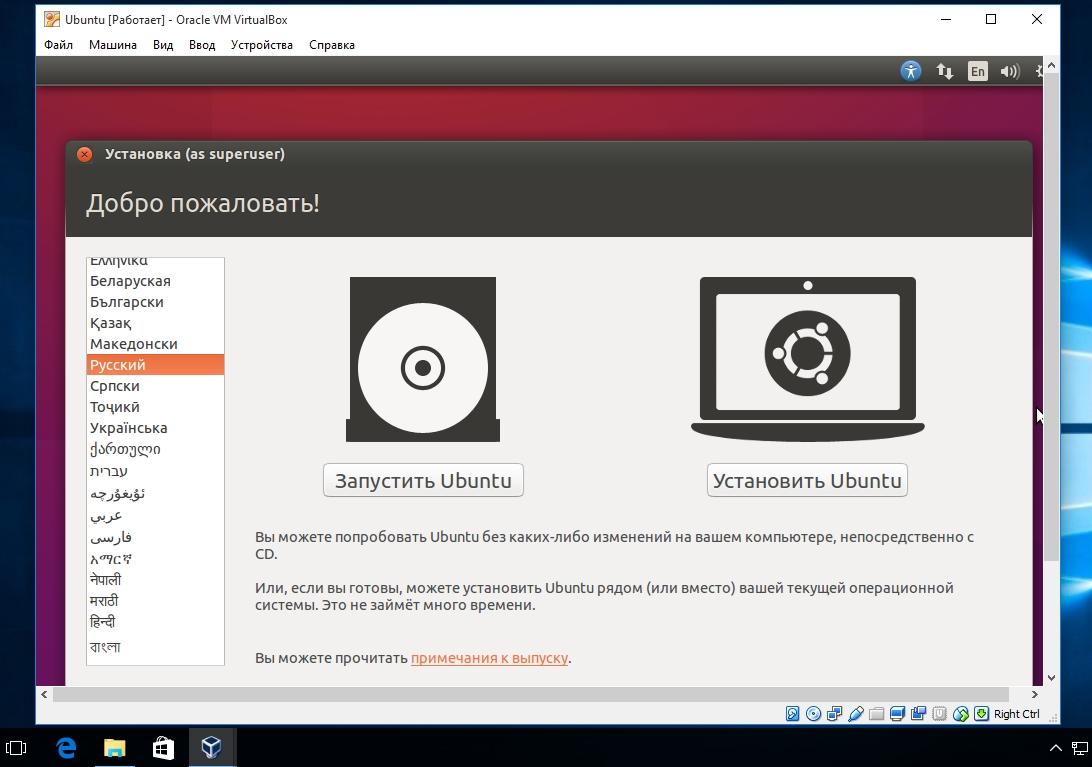This screenshot has height=767, width=1092.
Task: Open the Файл menu
Action: click(x=58, y=45)
